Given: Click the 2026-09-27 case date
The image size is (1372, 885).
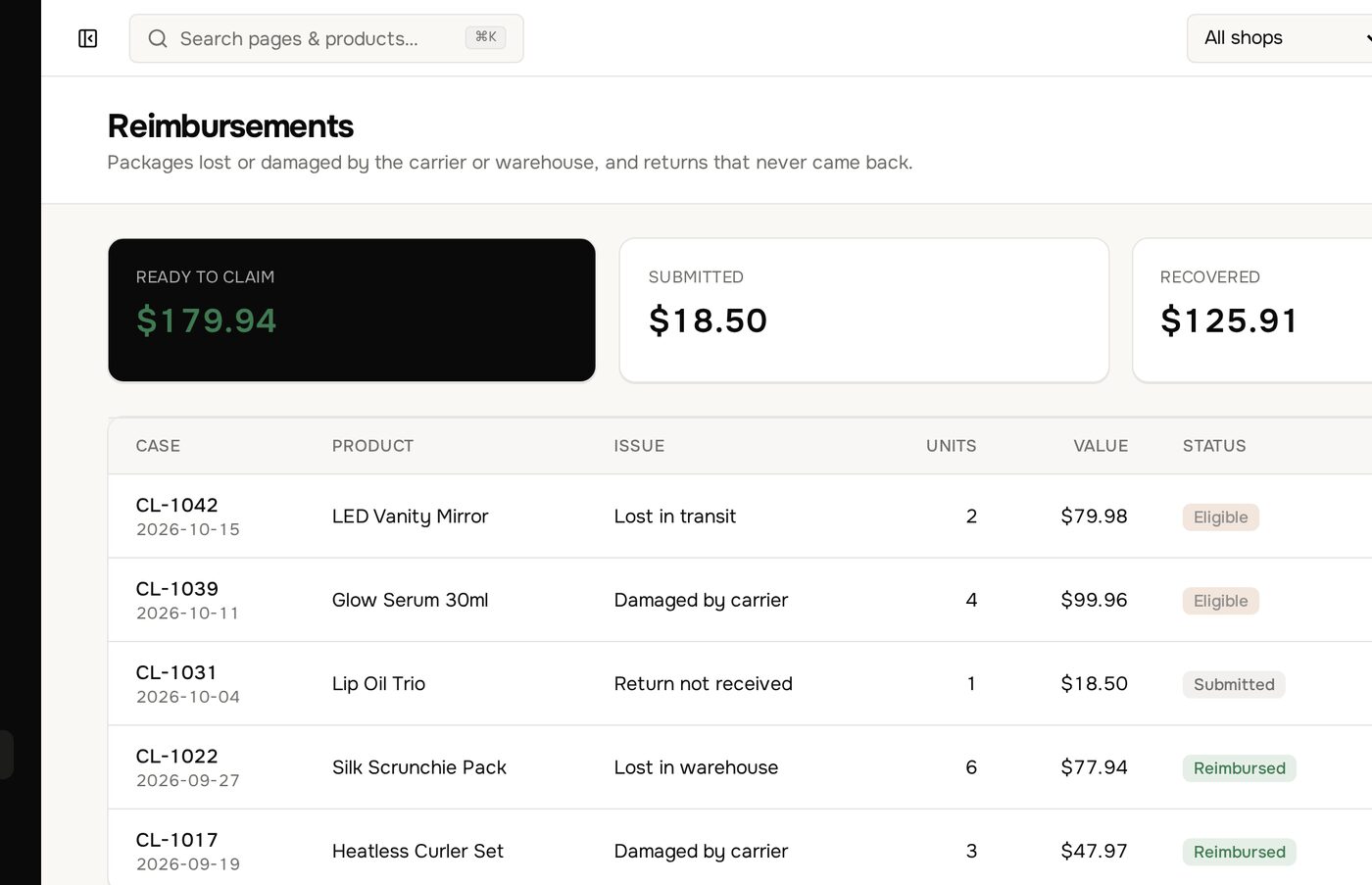Looking at the screenshot, I should (187, 781).
